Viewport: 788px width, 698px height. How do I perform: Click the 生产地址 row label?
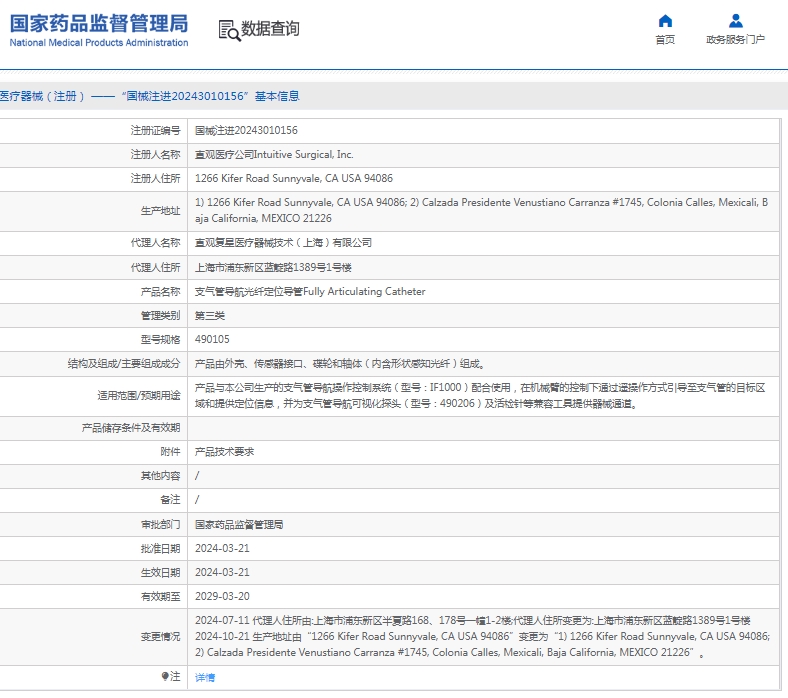pos(160,211)
